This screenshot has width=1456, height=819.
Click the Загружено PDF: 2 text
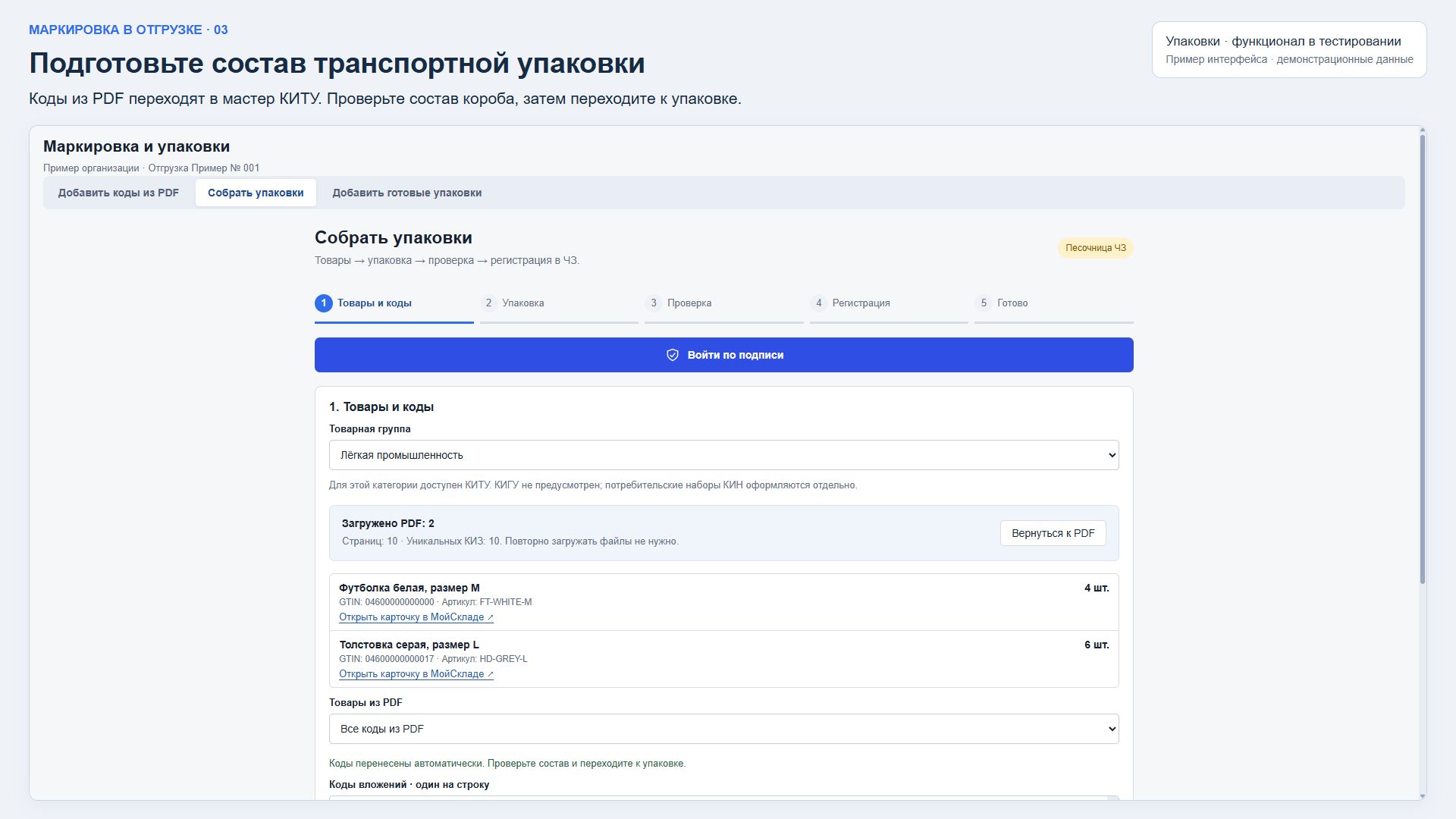[388, 523]
